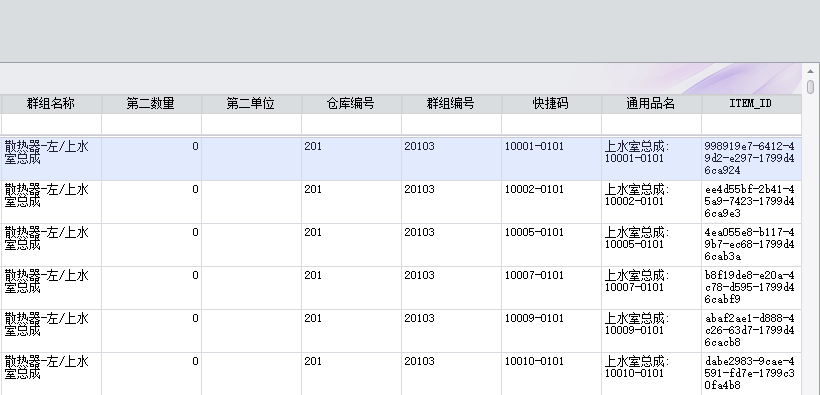820x395 pixels.
Task: Select cell 上水室总成: 10007-0101
Action: click(x=651, y=288)
